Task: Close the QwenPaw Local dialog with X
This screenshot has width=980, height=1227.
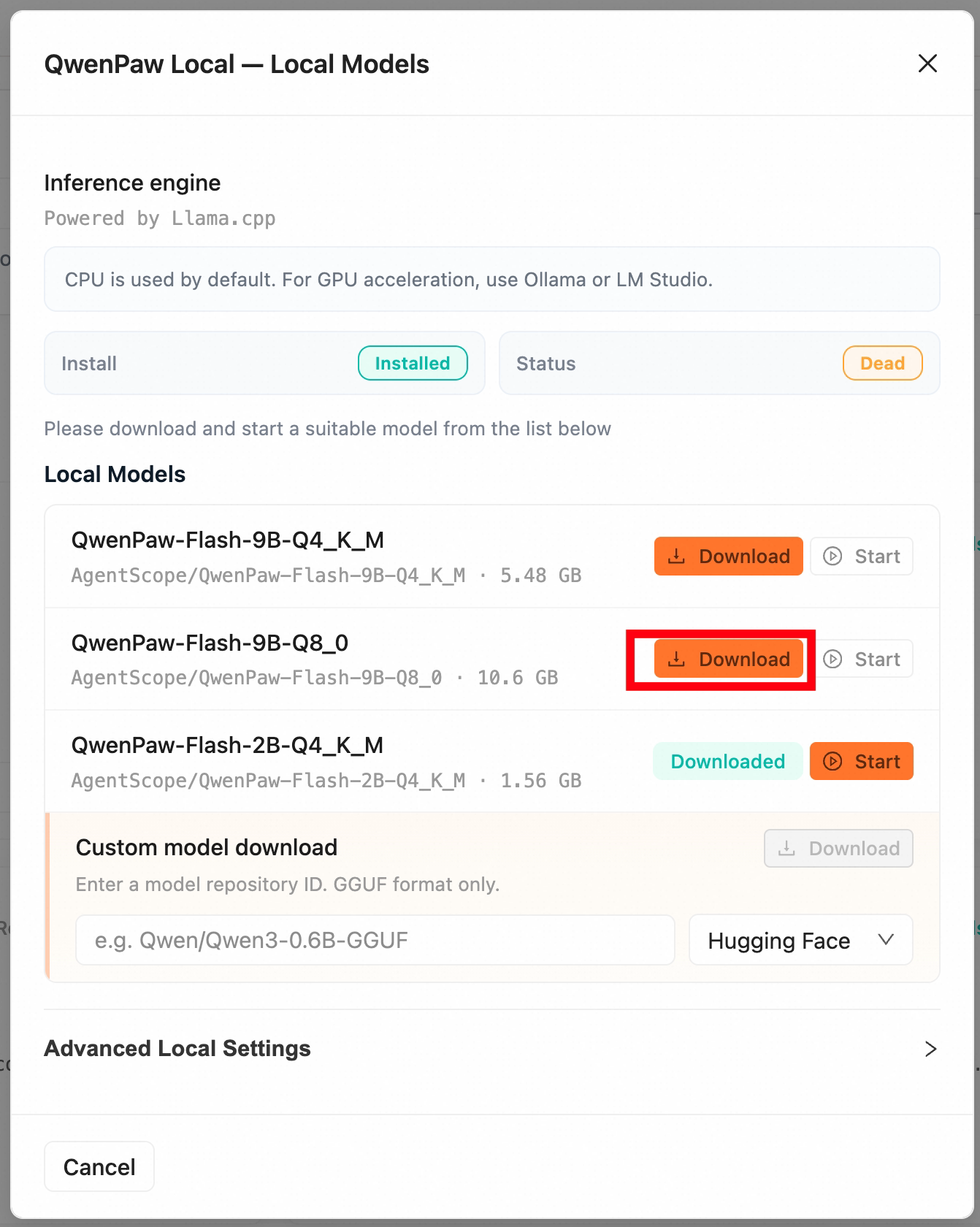Action: pyautogui.click(x=927, y=64)
